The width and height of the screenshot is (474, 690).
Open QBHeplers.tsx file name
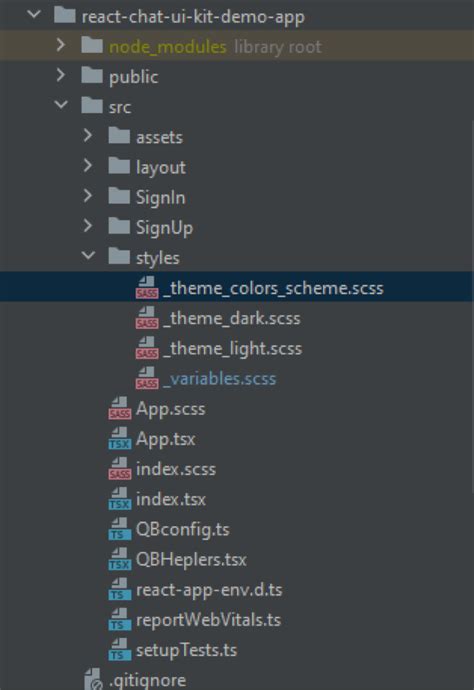[x=191, y=559]
